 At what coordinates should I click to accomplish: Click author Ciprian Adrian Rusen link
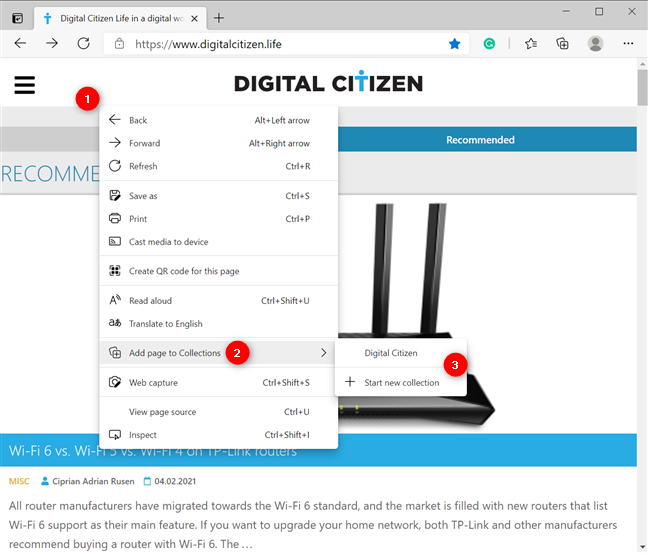pyautogui.click(x=93, y=481)
